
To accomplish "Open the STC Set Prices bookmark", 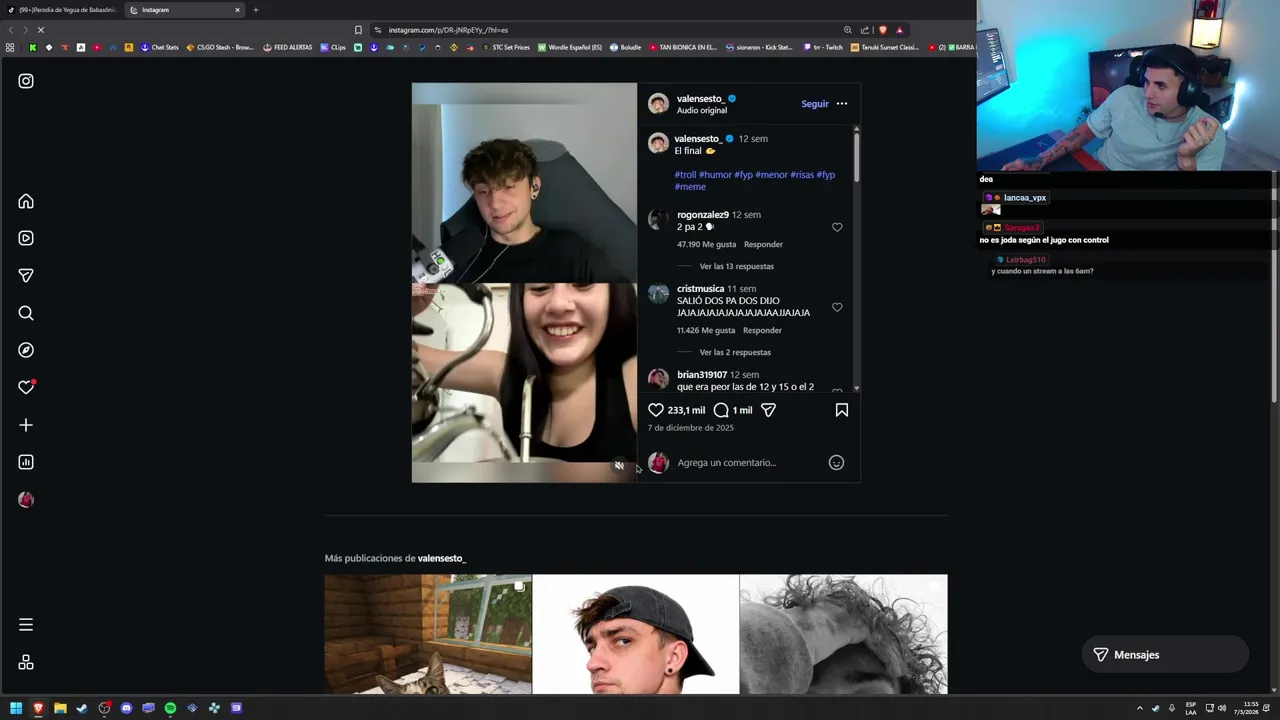I will 506,47.
